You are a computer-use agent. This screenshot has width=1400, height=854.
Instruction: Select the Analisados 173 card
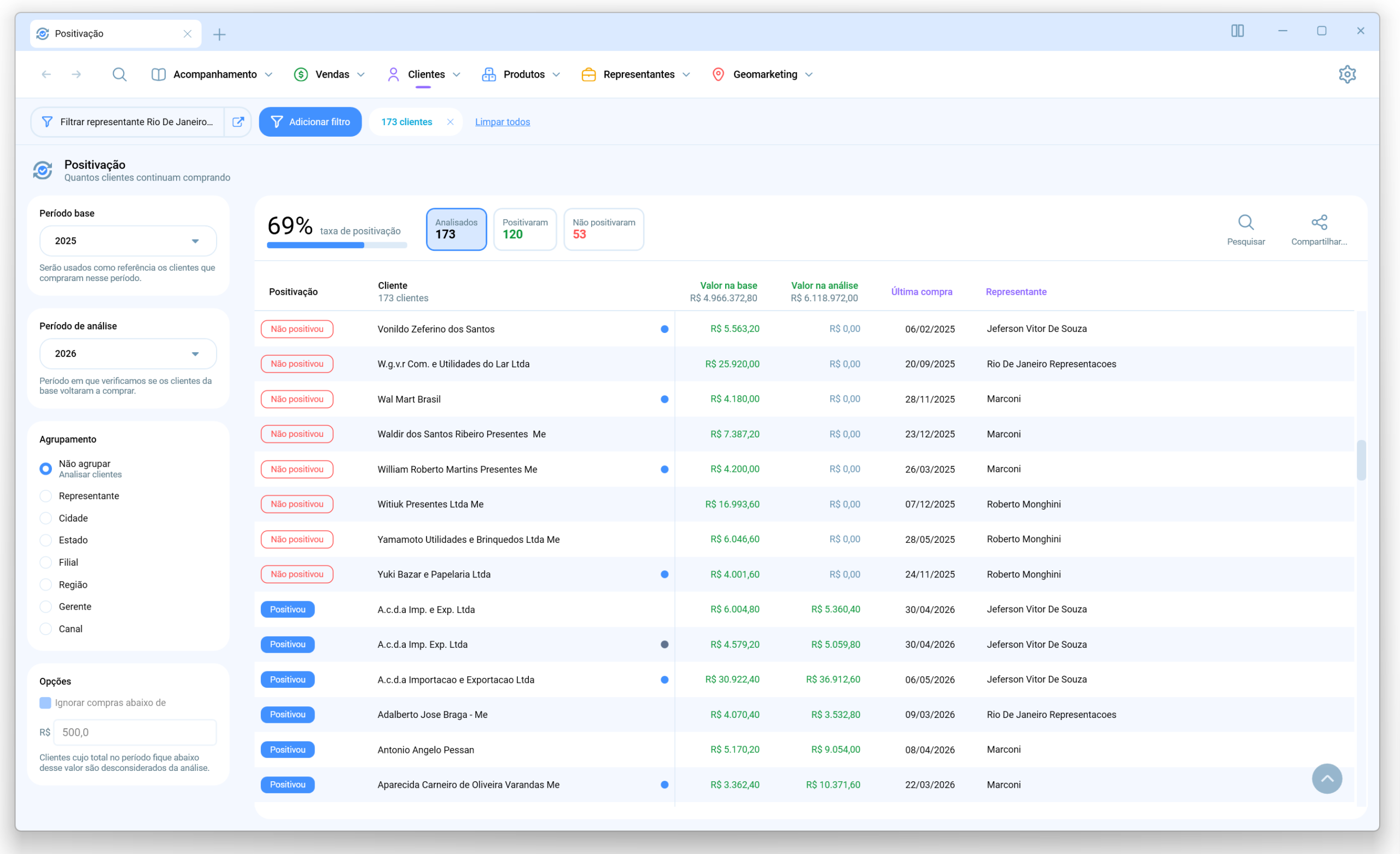tap(456, 229)
